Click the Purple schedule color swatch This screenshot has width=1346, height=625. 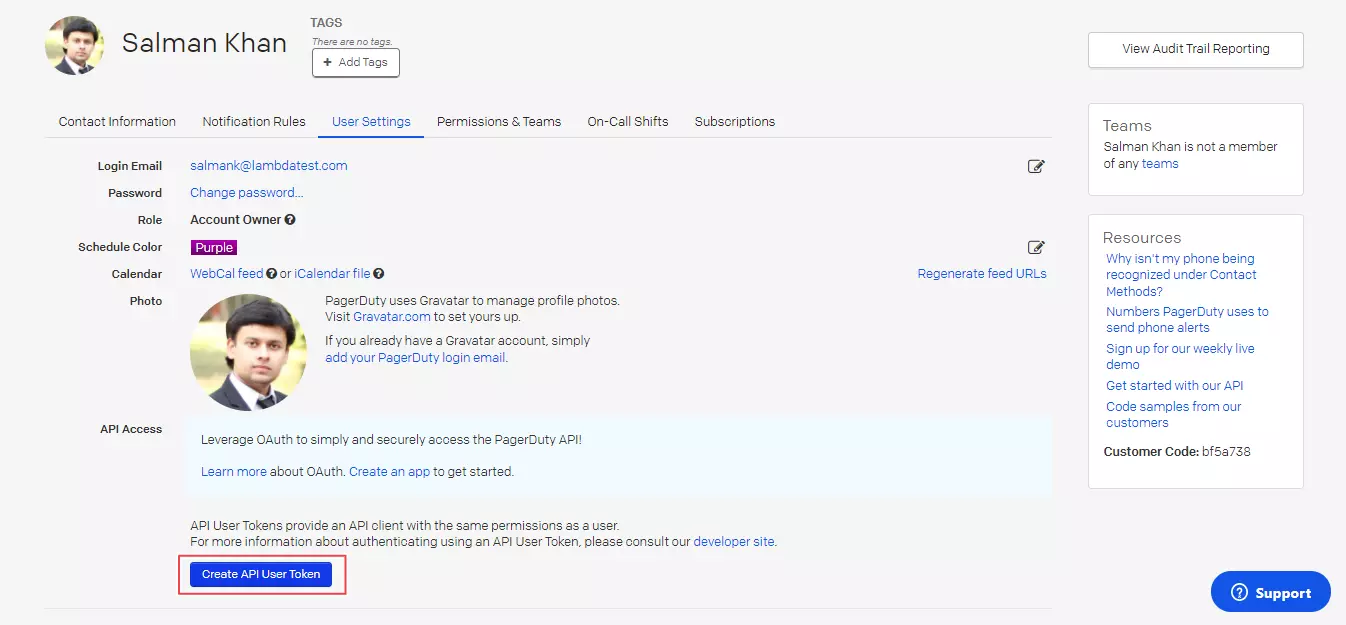214,247
